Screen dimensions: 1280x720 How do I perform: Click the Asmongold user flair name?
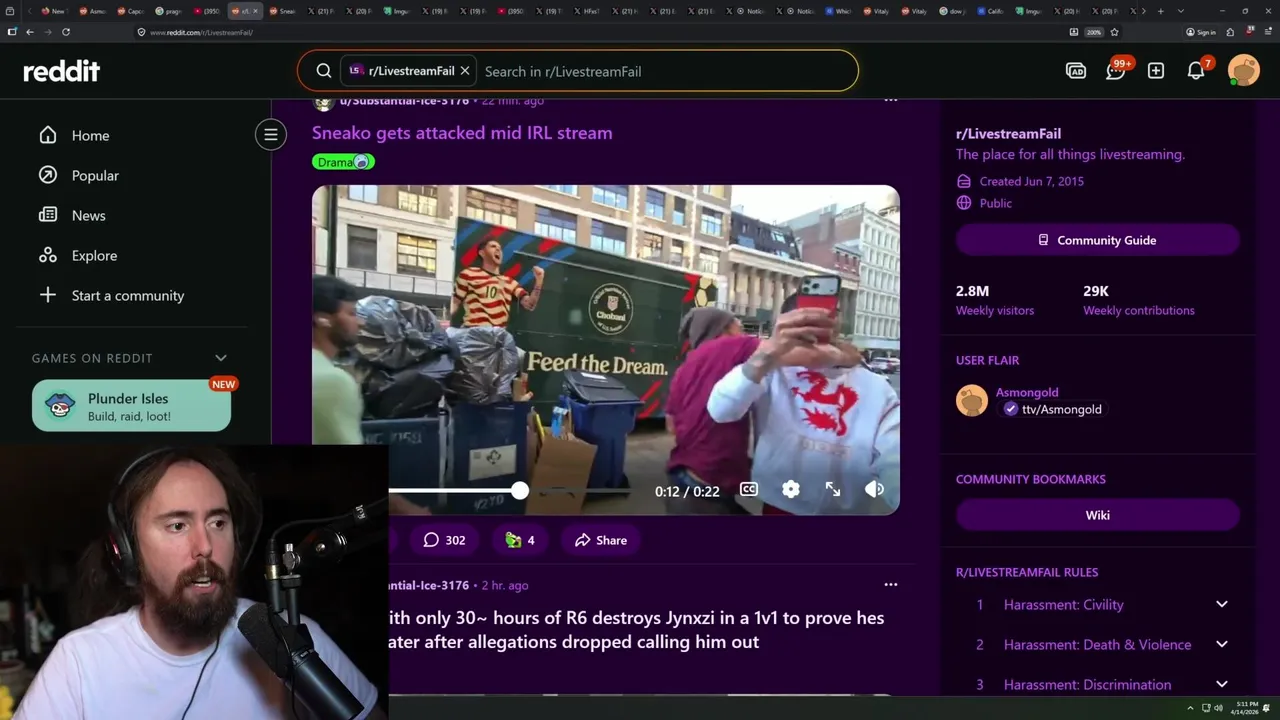pyautogui.click(x=1027, y=392)
